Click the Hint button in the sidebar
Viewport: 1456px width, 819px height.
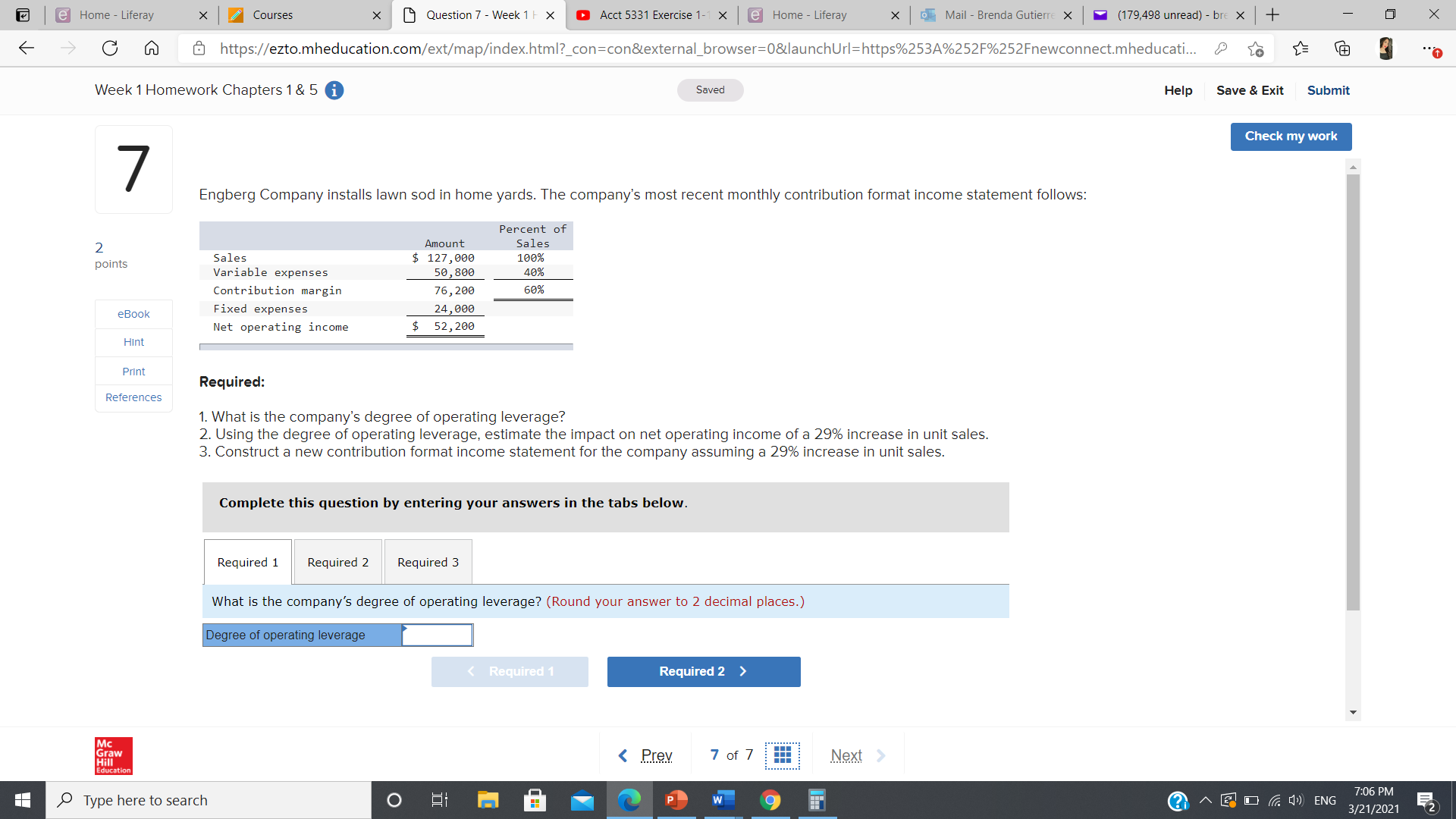[133, 341]
